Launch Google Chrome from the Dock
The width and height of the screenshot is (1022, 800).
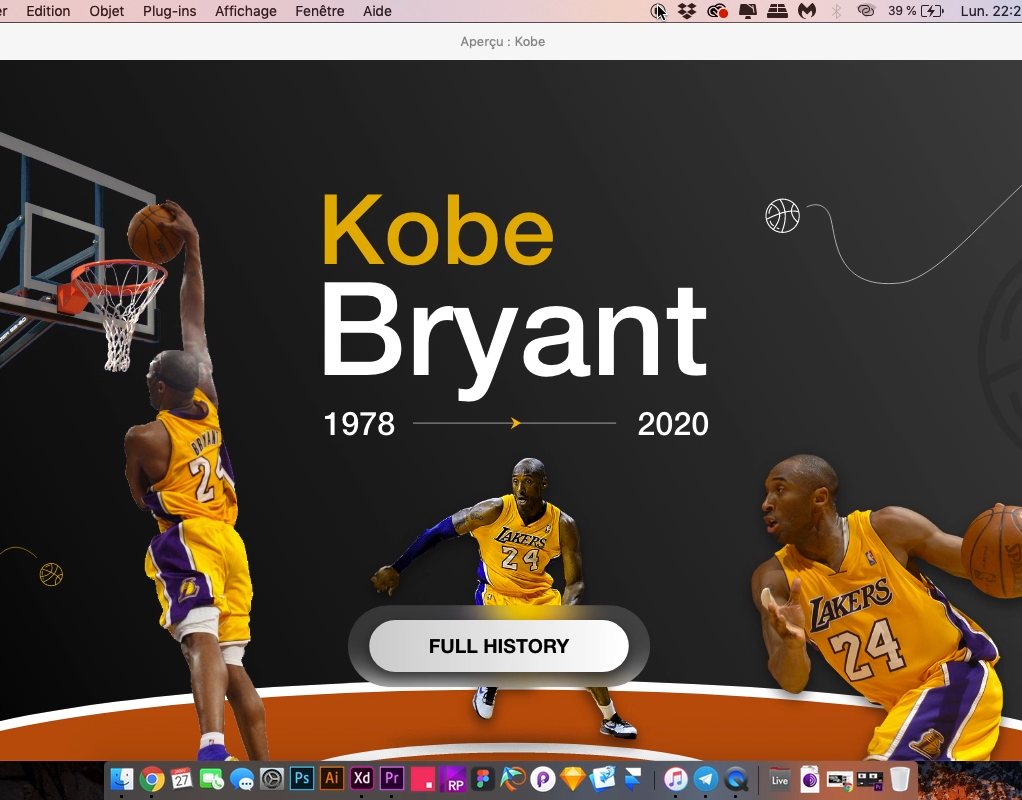tap(152, 779)
